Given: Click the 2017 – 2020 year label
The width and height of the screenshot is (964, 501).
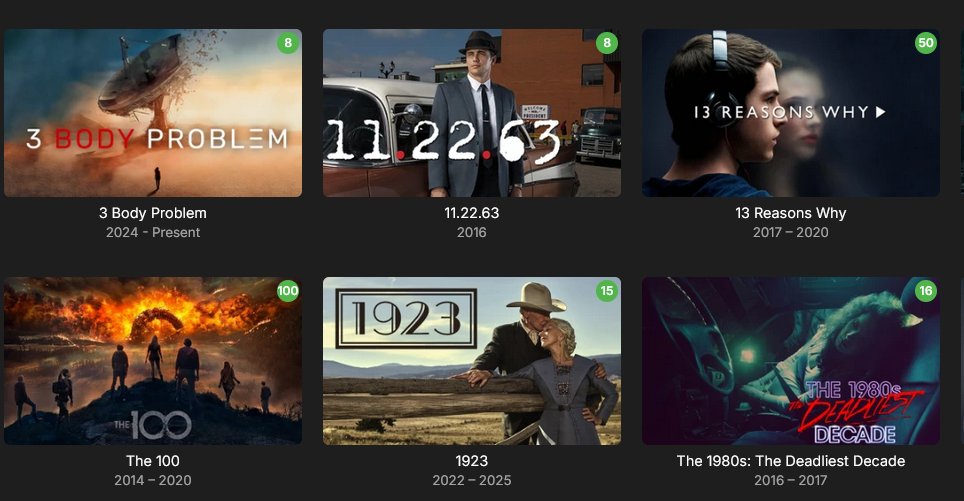Looking at the screenshot, I should (x=791, y=232).
